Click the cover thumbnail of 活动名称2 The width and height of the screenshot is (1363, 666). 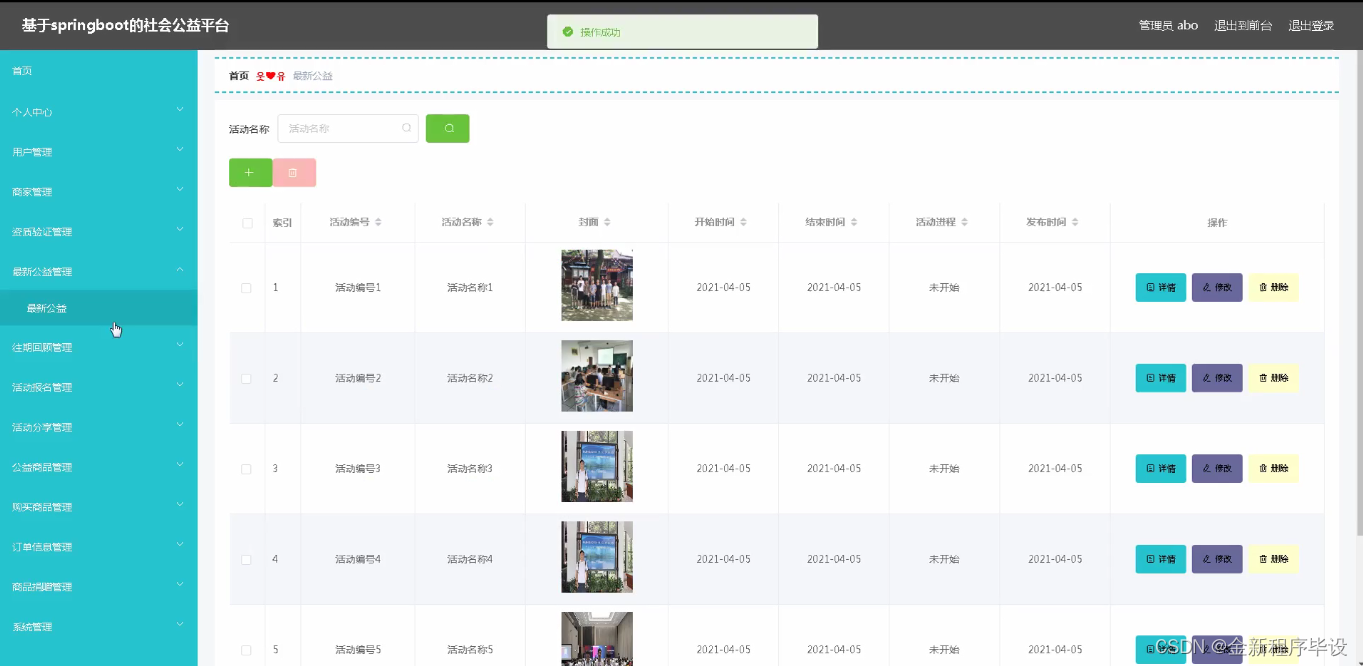(596, 377)
